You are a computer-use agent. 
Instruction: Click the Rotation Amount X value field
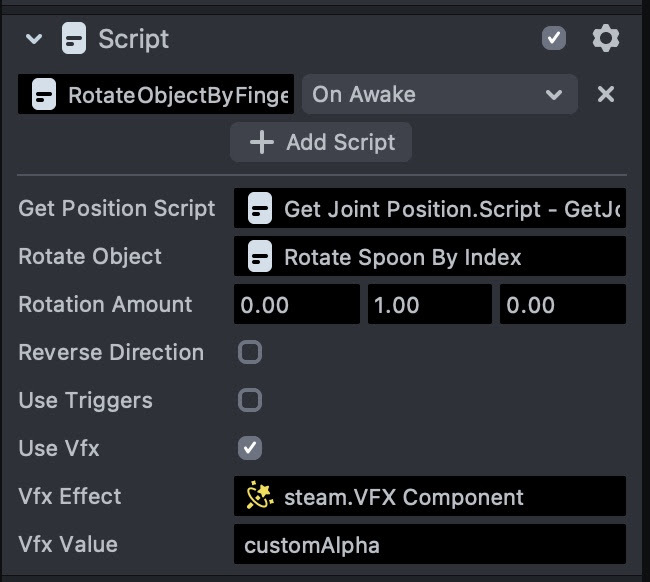[x=296, y=305]
